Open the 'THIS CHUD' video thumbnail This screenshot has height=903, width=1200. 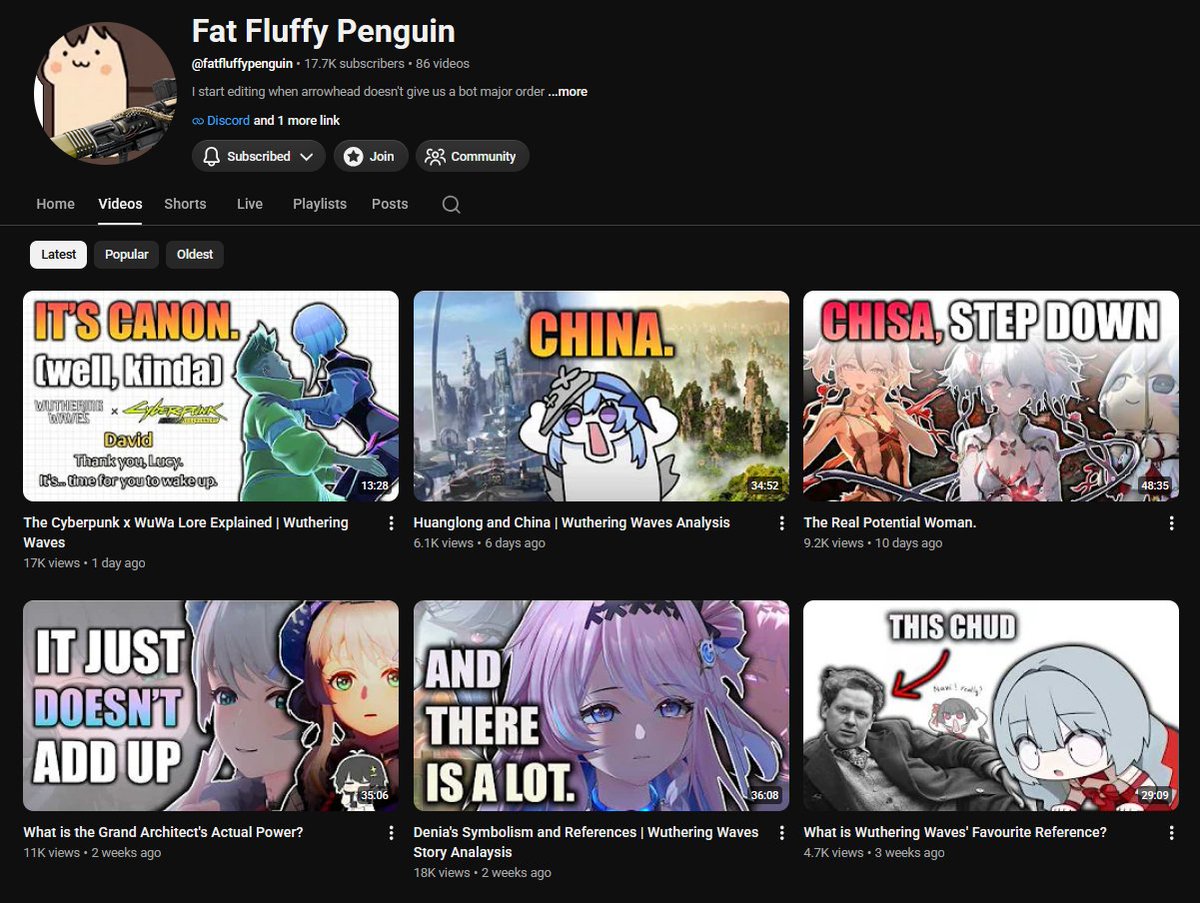[991, 706]
